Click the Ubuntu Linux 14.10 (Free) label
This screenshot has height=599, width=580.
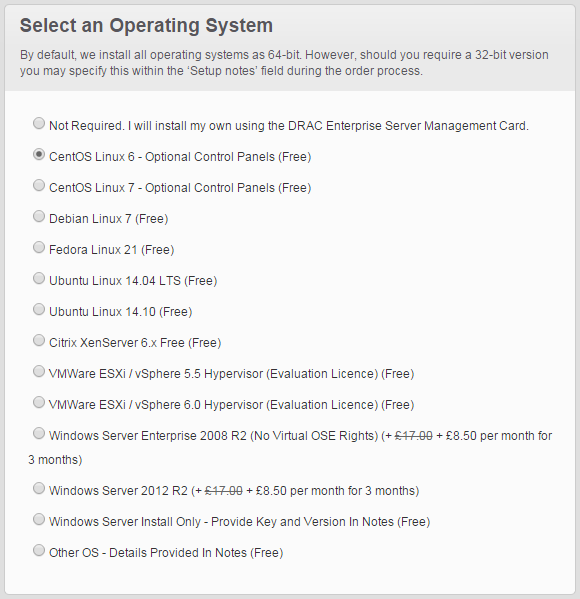click(121, 312)
